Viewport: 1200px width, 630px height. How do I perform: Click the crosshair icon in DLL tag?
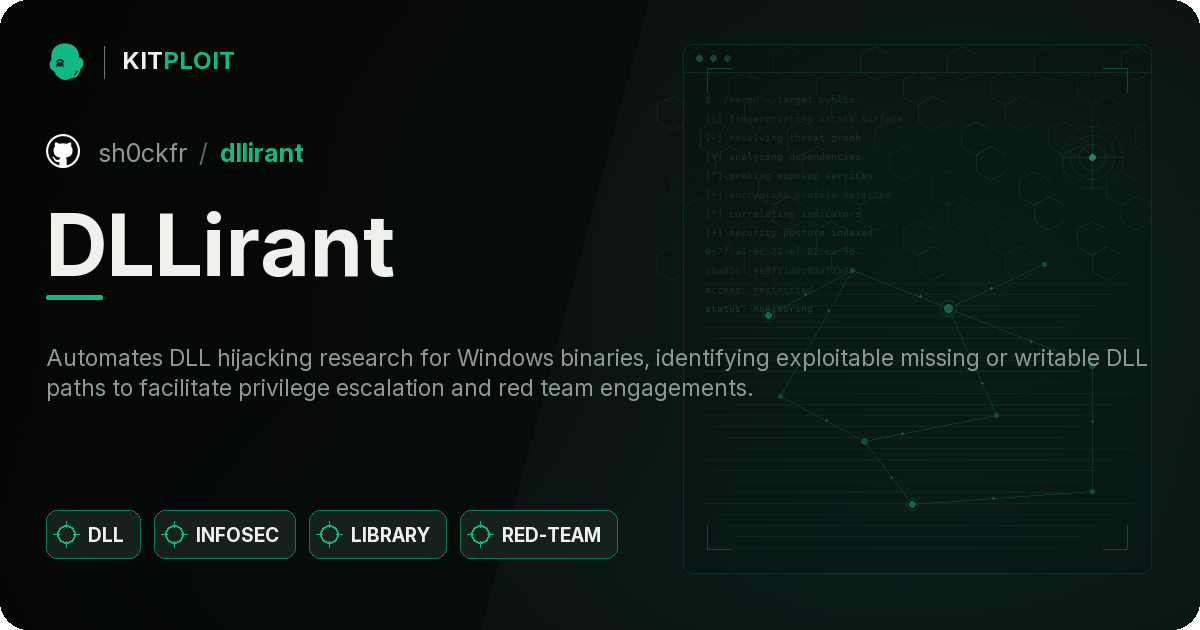[67, 535]
